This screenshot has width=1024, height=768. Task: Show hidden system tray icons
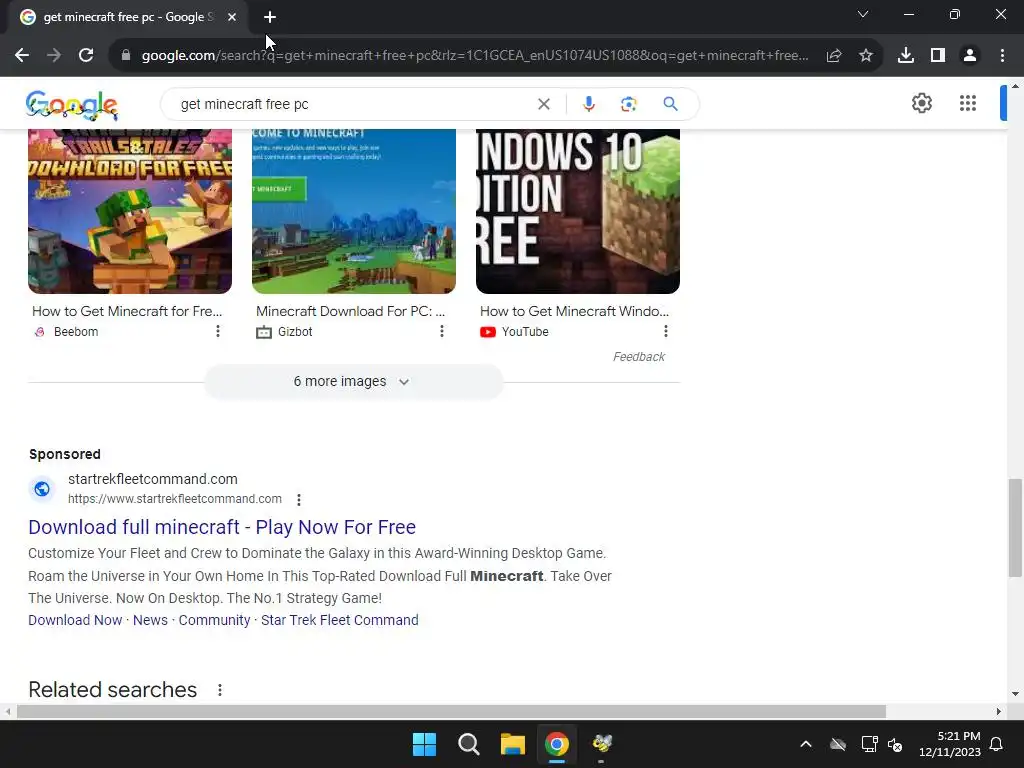(806, 744)
